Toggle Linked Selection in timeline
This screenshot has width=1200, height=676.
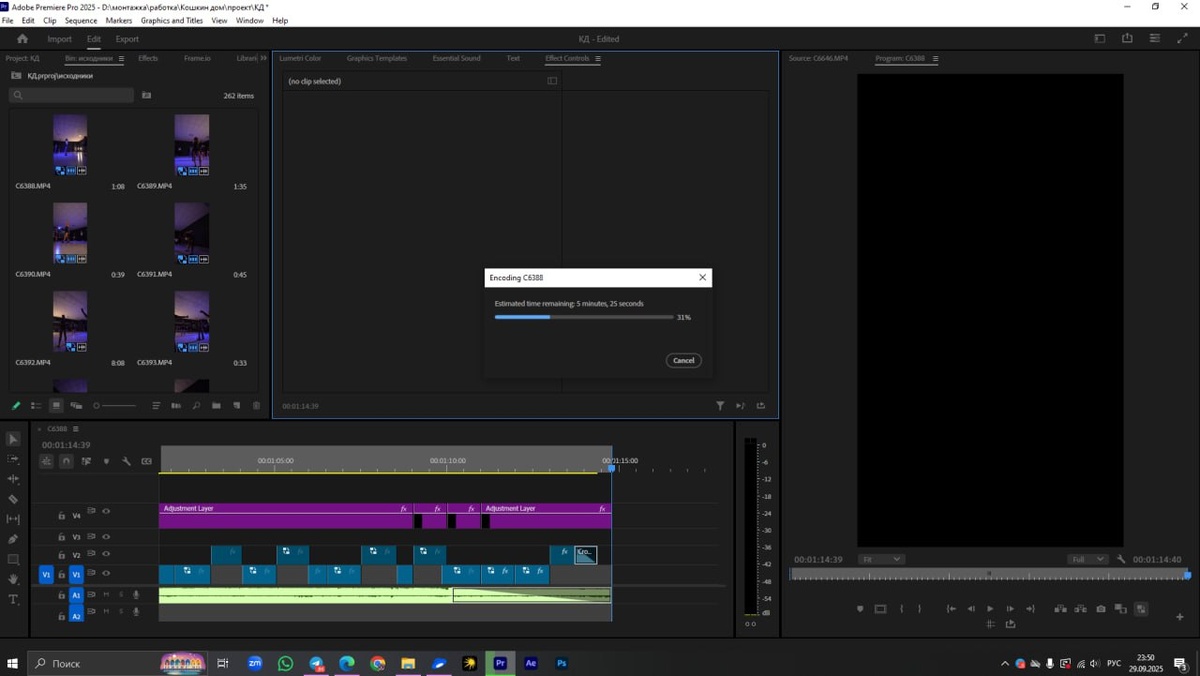tap(86, 461)
